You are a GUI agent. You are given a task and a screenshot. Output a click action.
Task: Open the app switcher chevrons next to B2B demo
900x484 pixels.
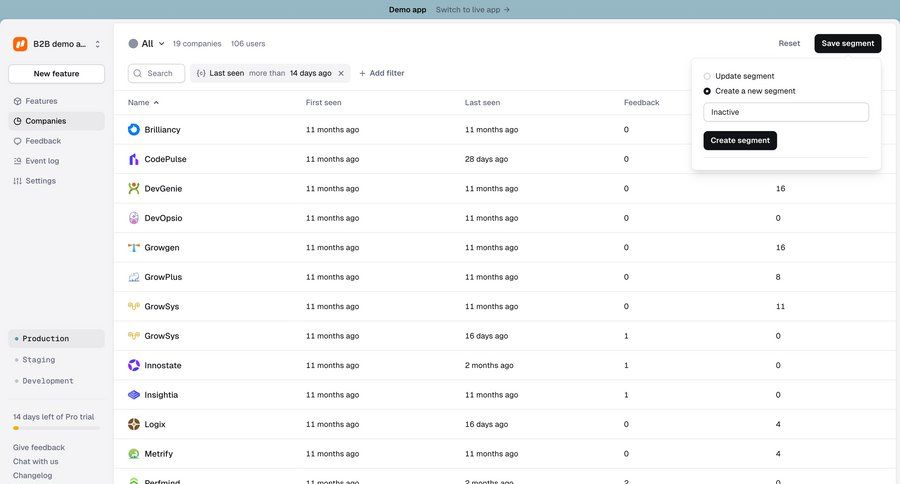tap(98, 44)
